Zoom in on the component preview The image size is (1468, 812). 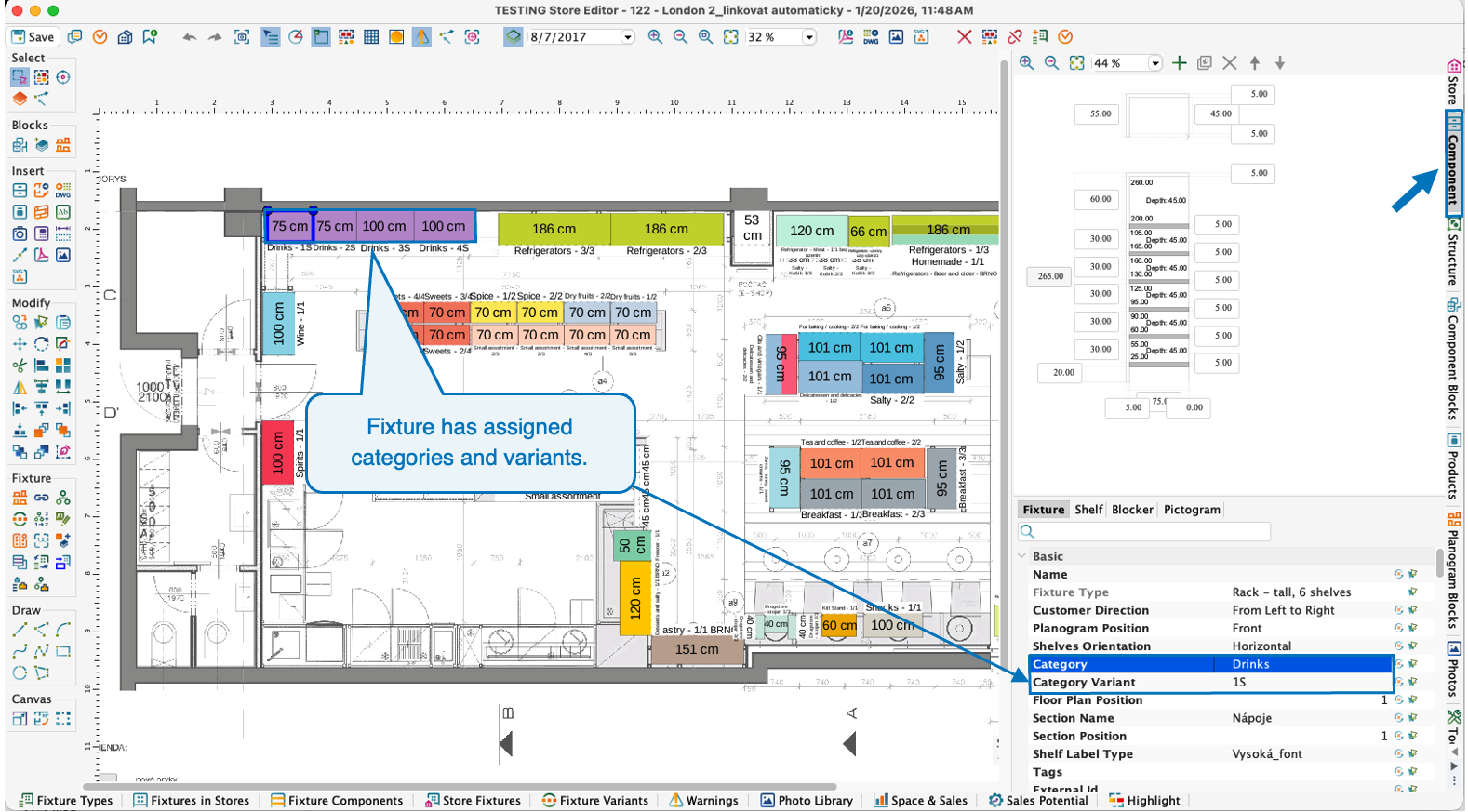click(x=1026, y=63)
